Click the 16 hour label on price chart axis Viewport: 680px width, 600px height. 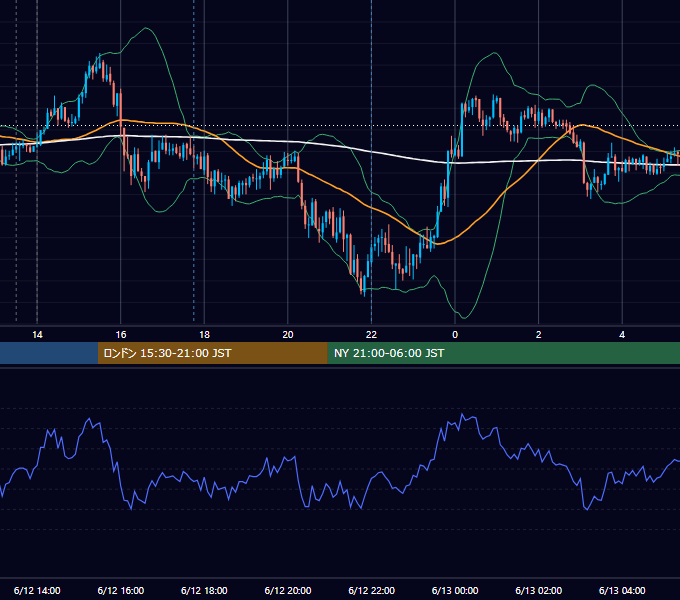(121, 335)
